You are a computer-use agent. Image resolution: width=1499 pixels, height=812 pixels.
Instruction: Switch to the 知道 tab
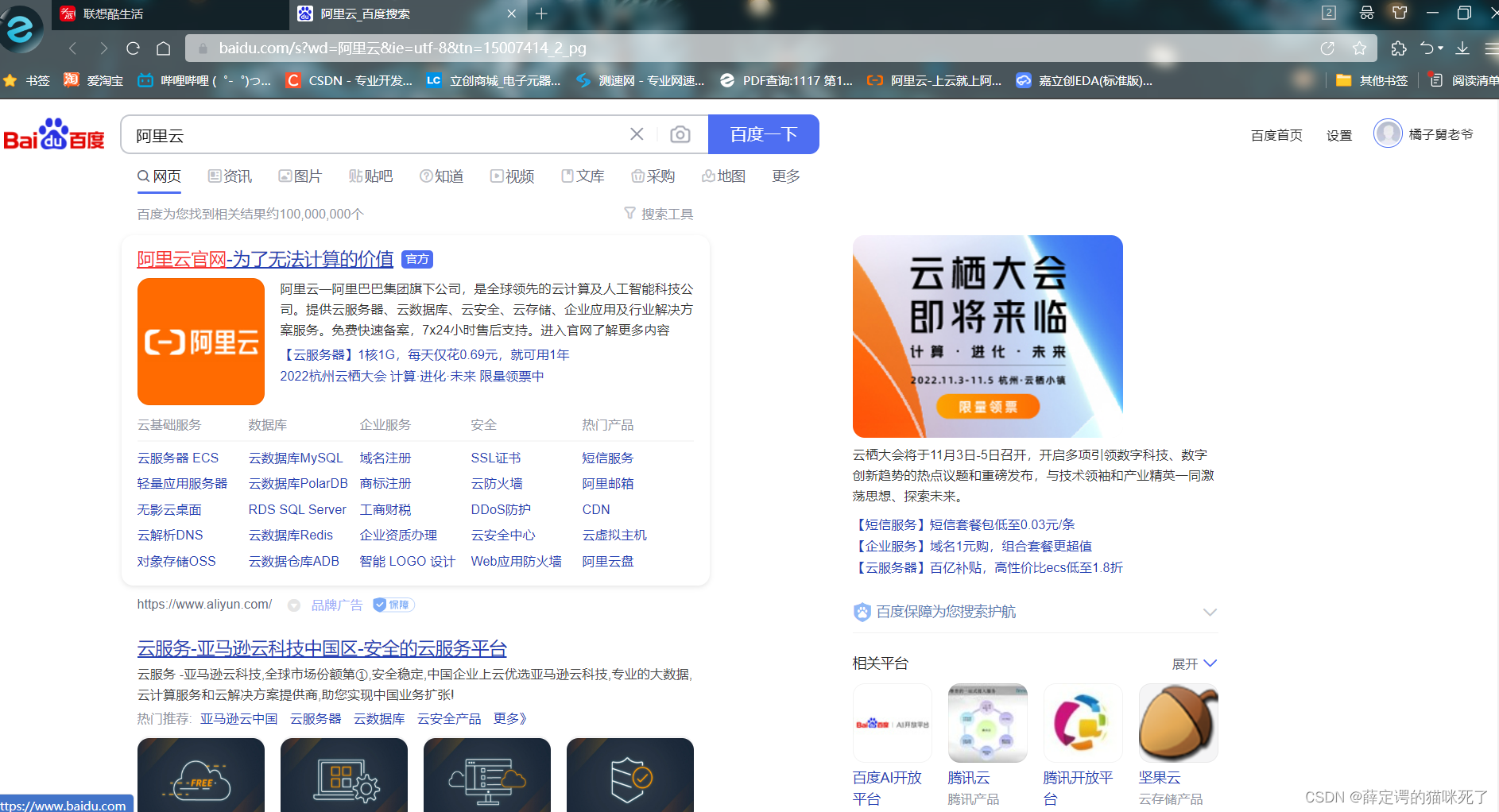pos(442,176)
